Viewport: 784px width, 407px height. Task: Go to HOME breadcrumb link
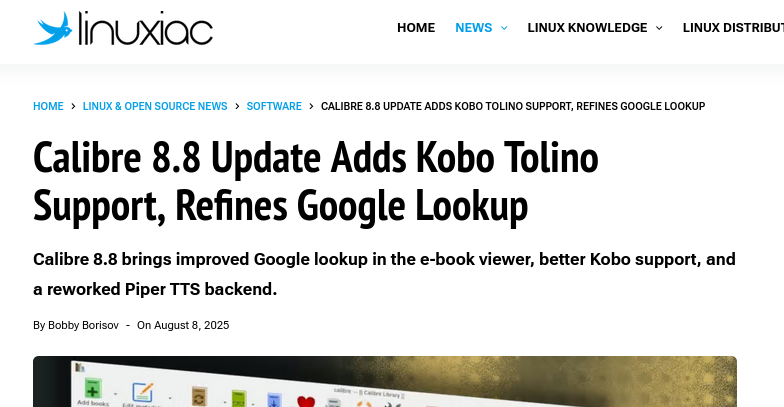[48, 106]
